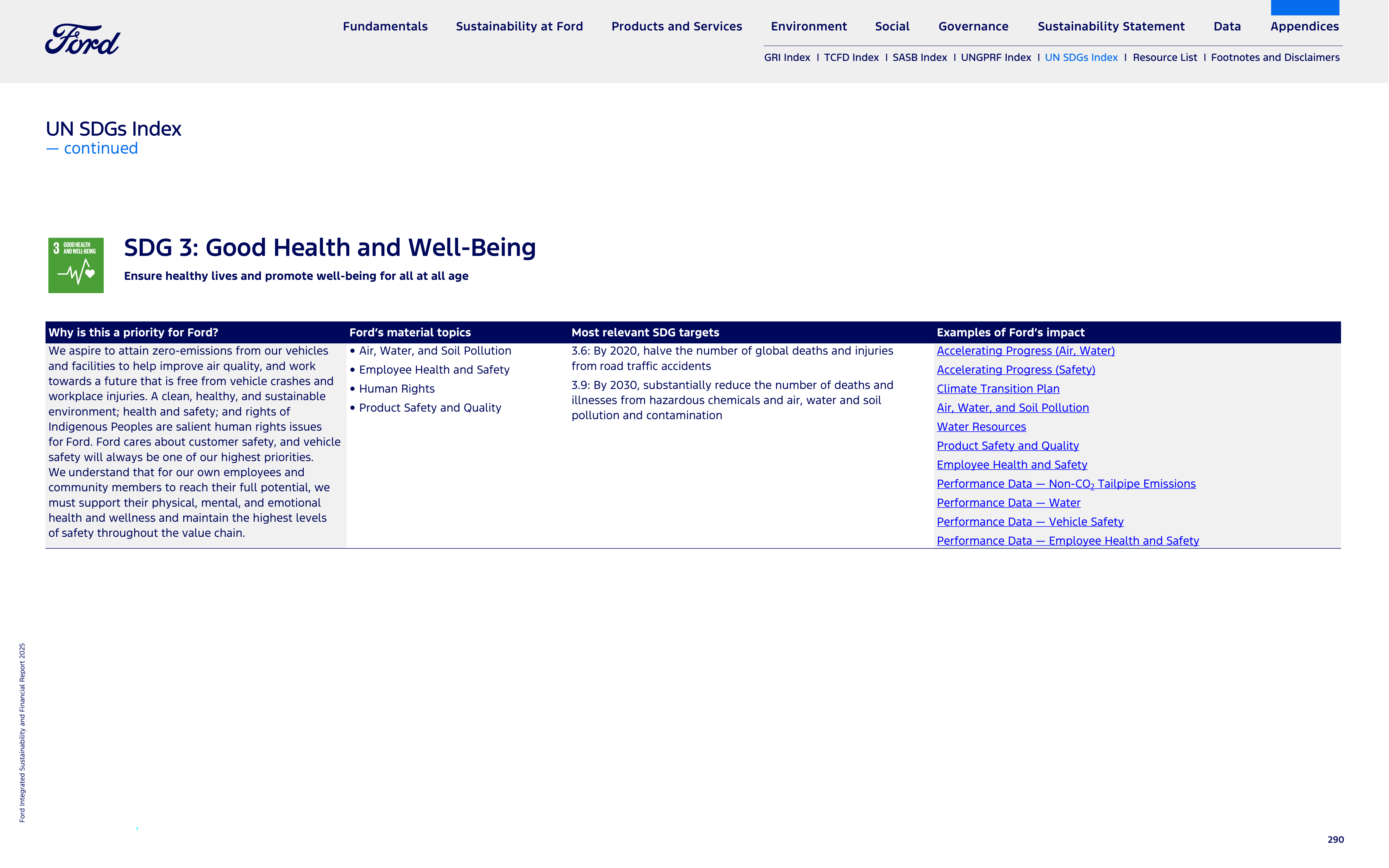This screenshot has height=868, width=1389.
Task: Open the Data section
Action: (1227, 26)
